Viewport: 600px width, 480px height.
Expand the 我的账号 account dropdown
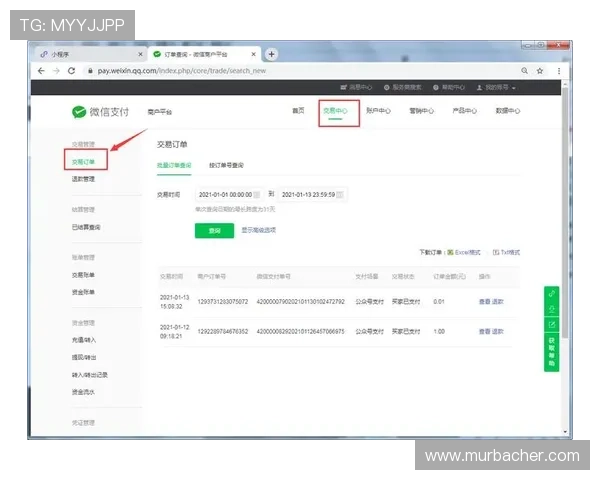tap(496, 87)
